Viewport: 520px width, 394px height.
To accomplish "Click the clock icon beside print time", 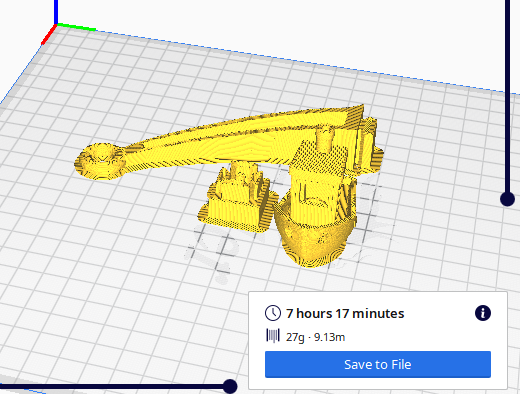I will (273, 313).
